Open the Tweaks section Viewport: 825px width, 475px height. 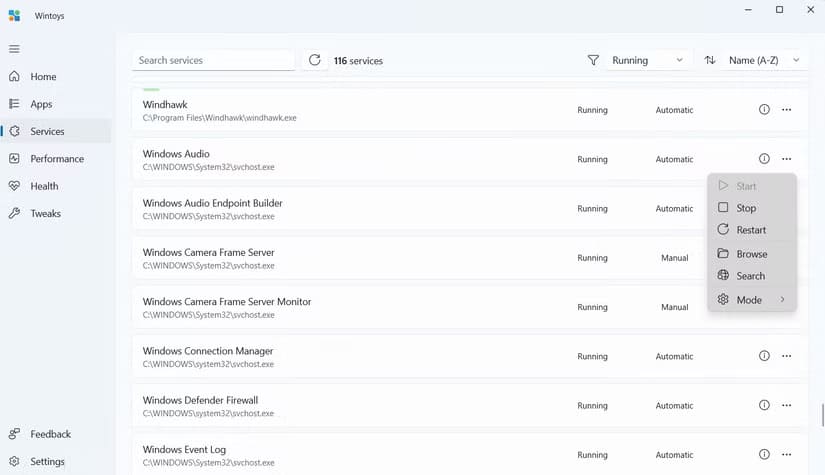point(45,213)
